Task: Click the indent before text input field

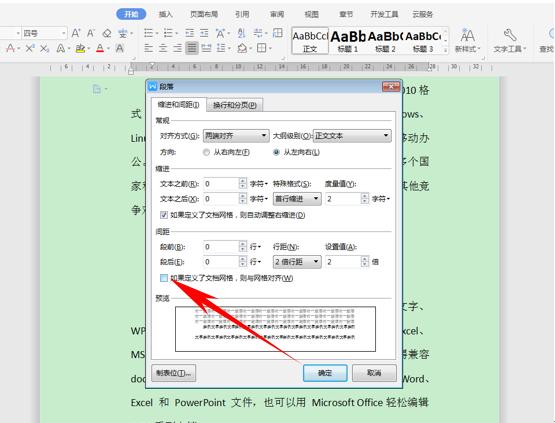Action: point(221,184)
